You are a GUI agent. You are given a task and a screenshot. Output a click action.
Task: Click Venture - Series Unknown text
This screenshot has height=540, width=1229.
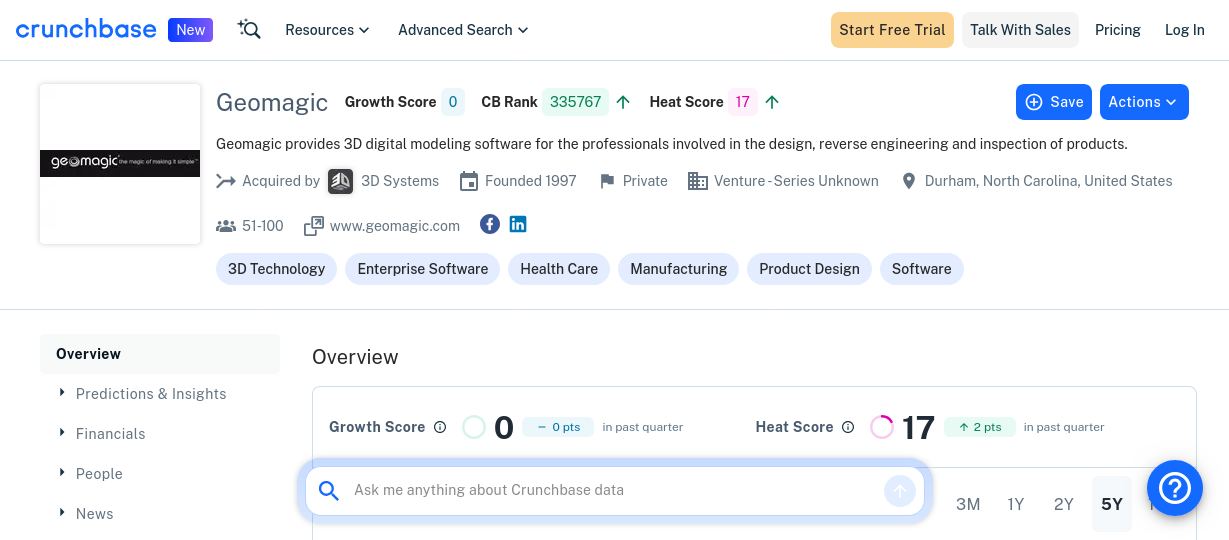[x=796, y=181]
